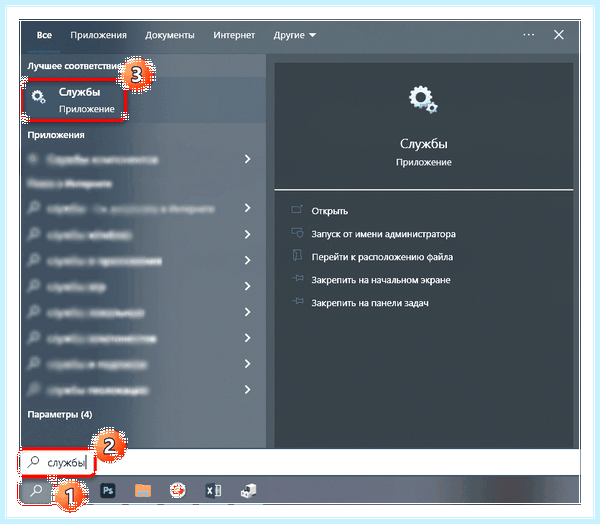Click the Параметры (4) section header
Image resolution: width=600 pixels, height=524 pixels.
(60, 415)
